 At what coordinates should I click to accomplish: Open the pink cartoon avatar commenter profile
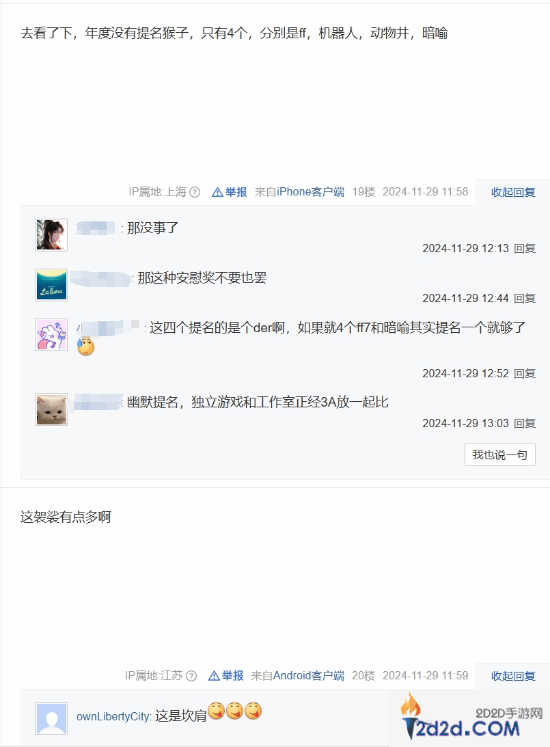click(x=51, y=334)
